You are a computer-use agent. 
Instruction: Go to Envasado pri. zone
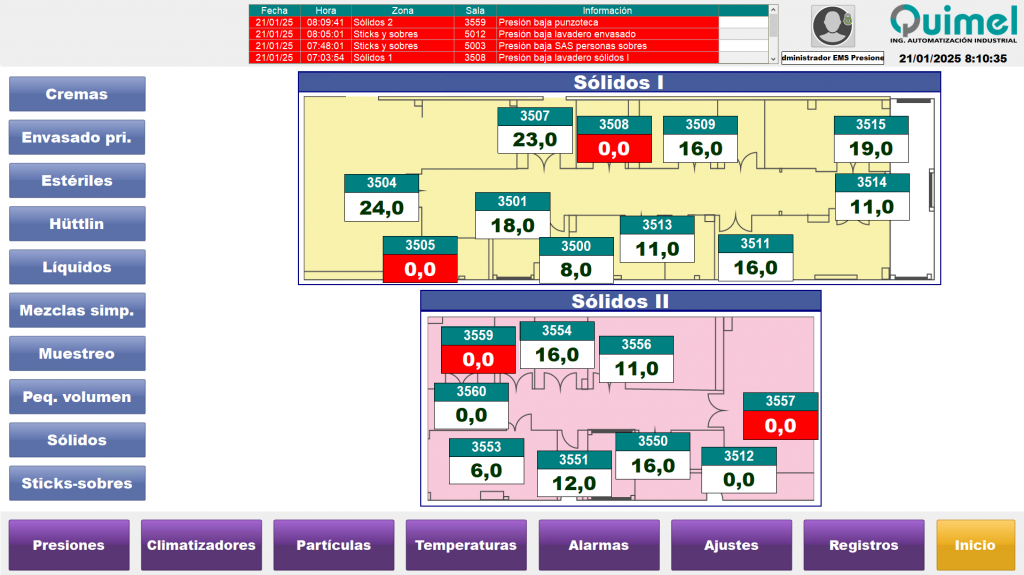point(77,137)
